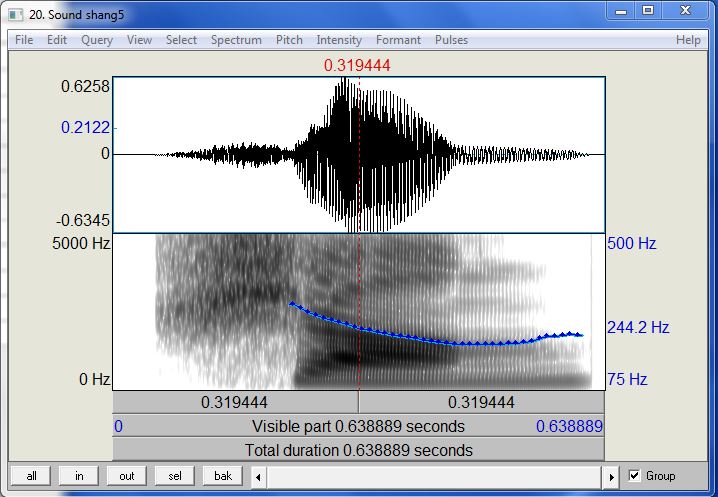Image resolution: width=718 pixels, height=497 pixels.
Task: Open the Pulses menu
Action: [451, 40]
